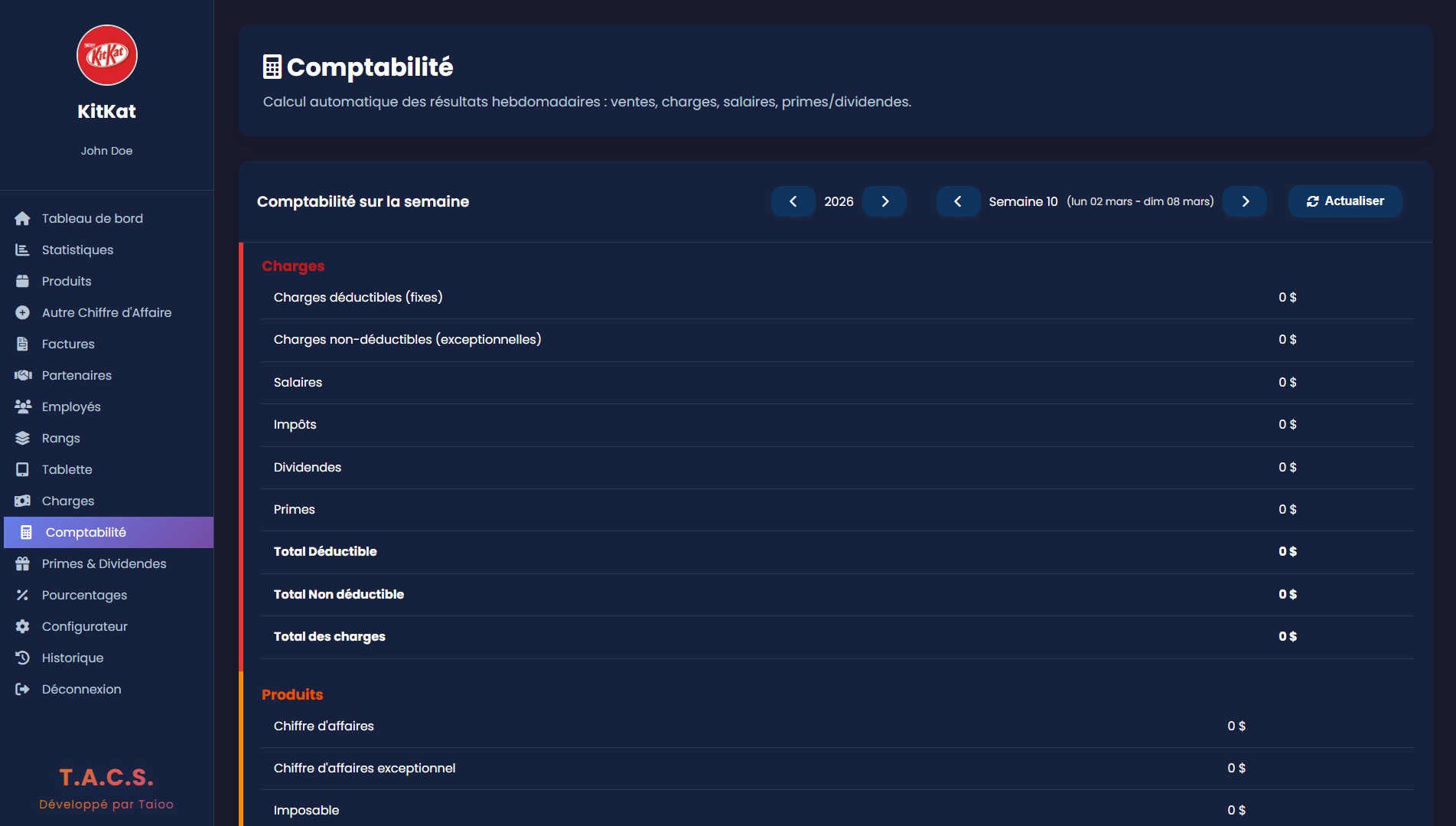Log out via Déconnexion
The image size is (1456, 826).
81,690
